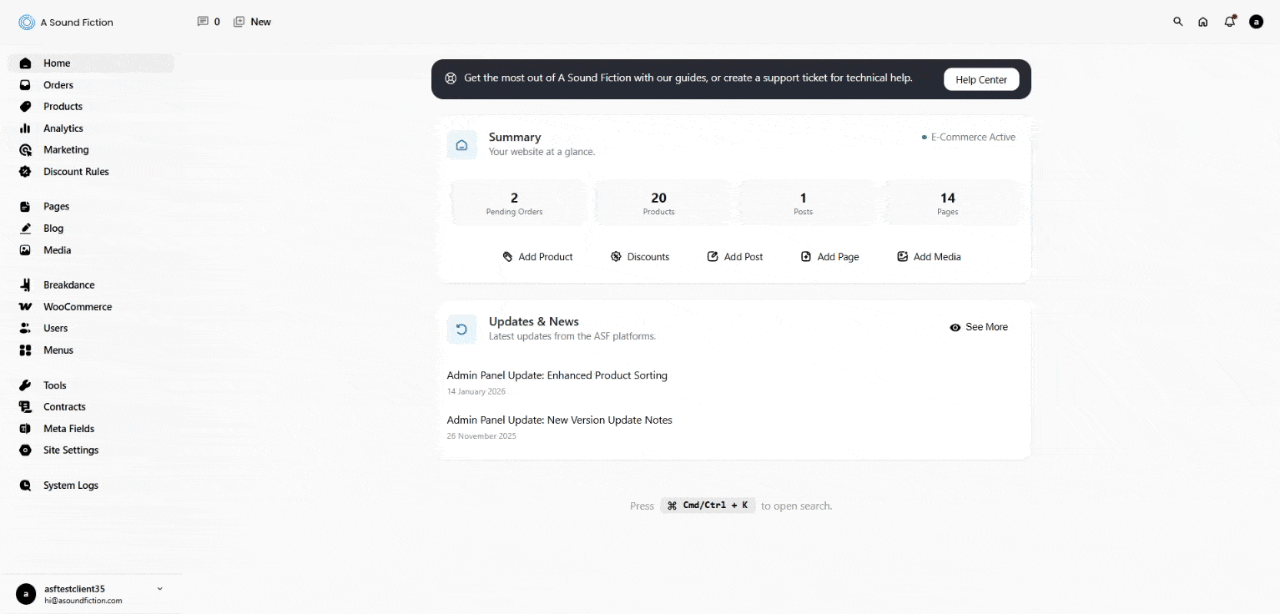The height and width of the screenshot is (614, 1280).
Task: Open the New content menu
Action: click(252, 22)
